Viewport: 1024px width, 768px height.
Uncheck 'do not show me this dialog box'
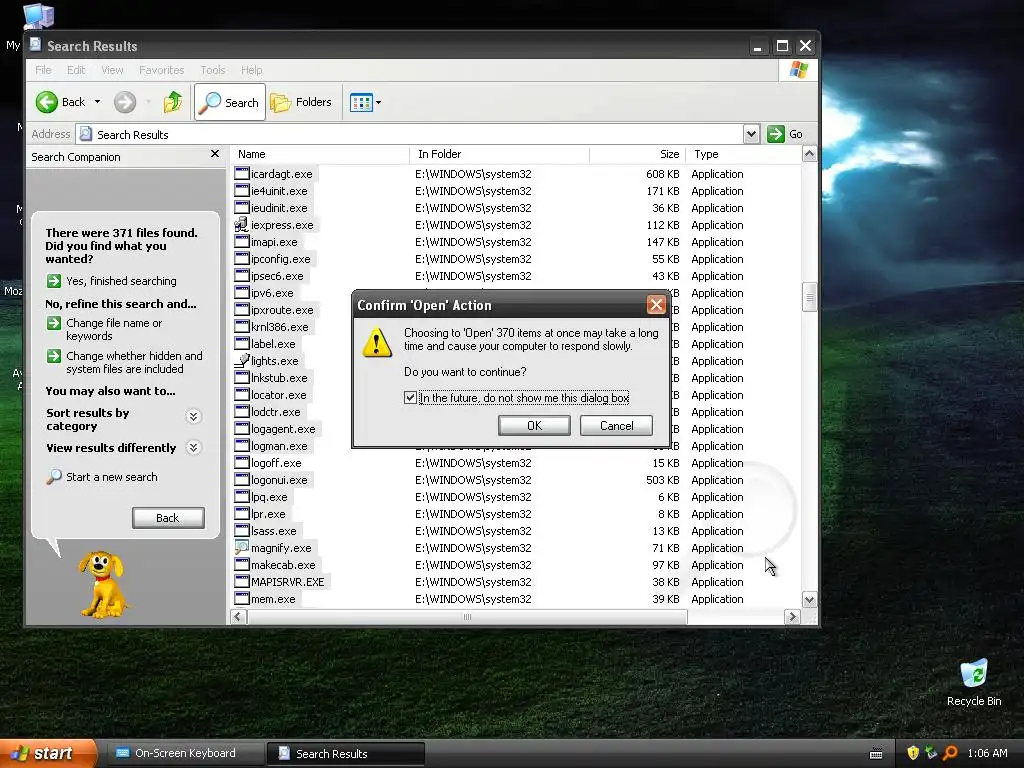[x=410, y=398]
